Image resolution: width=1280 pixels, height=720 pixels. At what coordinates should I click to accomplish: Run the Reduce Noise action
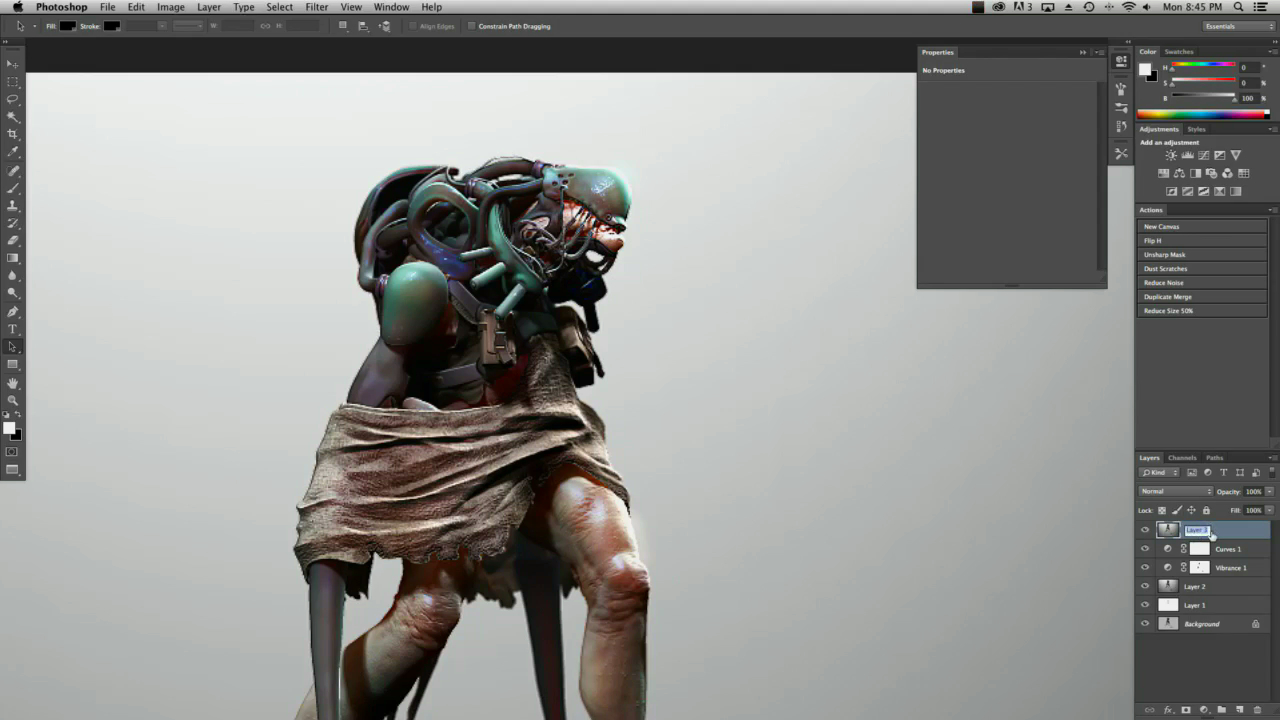point(1204,283)
